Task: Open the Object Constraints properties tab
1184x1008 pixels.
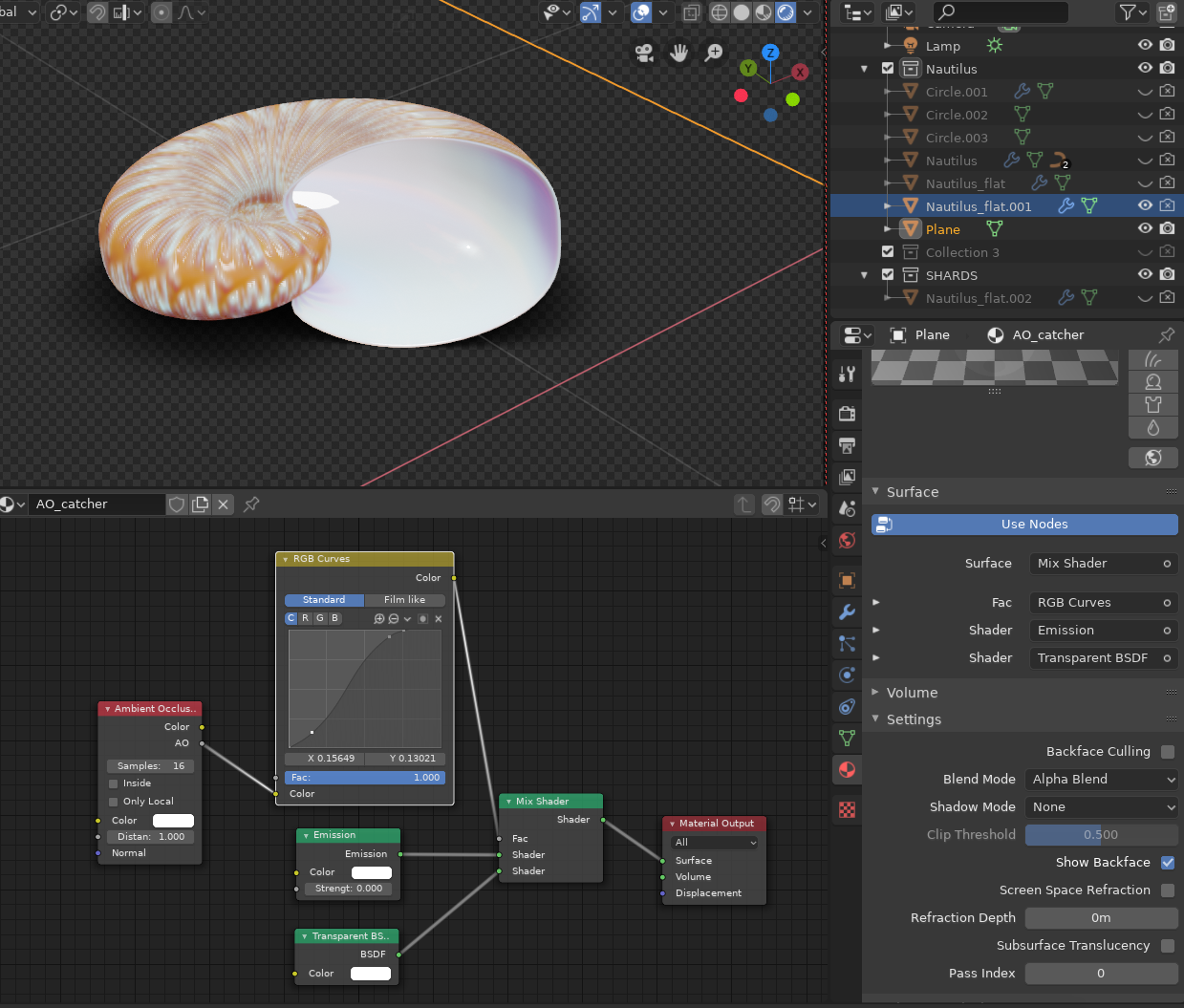Action: (847, 707)
